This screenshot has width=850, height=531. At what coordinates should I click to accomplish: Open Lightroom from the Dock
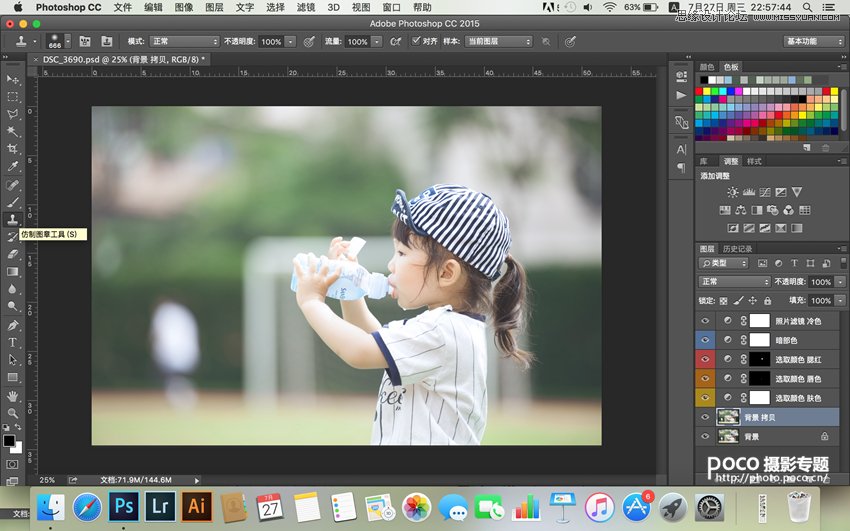160,506
